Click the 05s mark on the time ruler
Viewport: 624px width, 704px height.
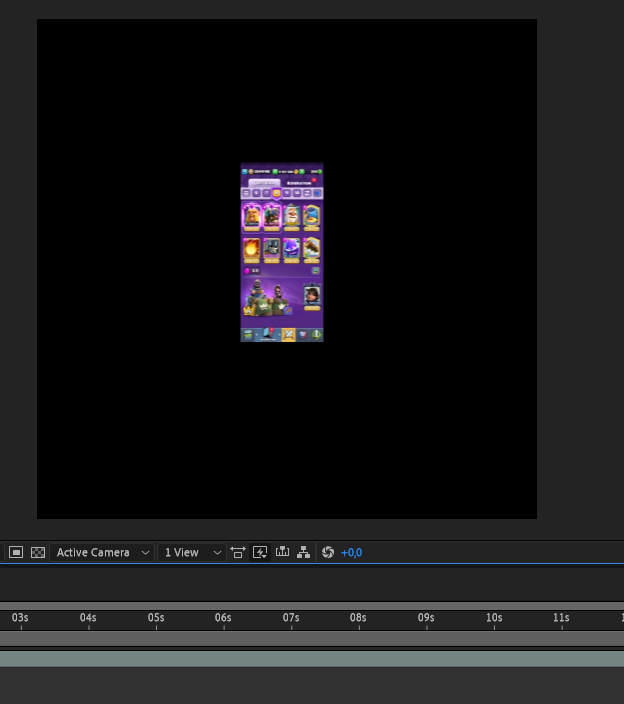click(x=156, y=618)
